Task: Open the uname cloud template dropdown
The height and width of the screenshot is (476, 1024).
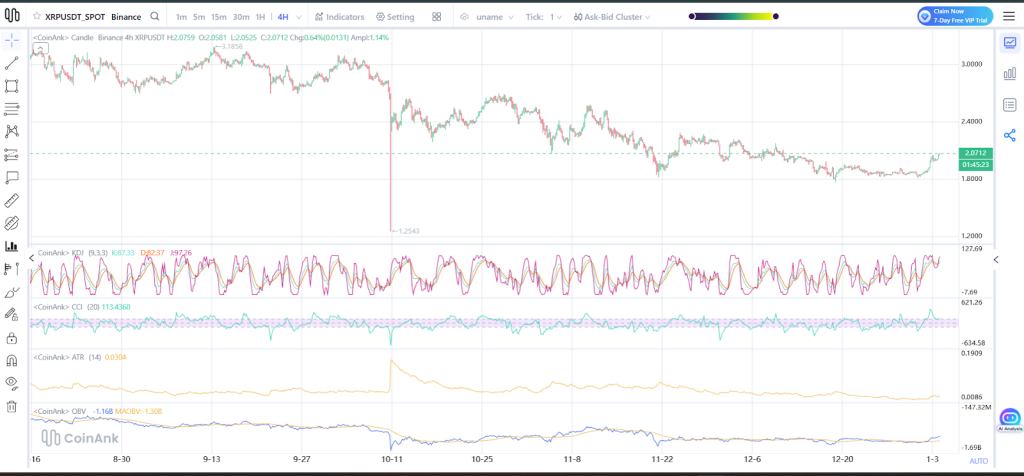Action: point(487,17)
